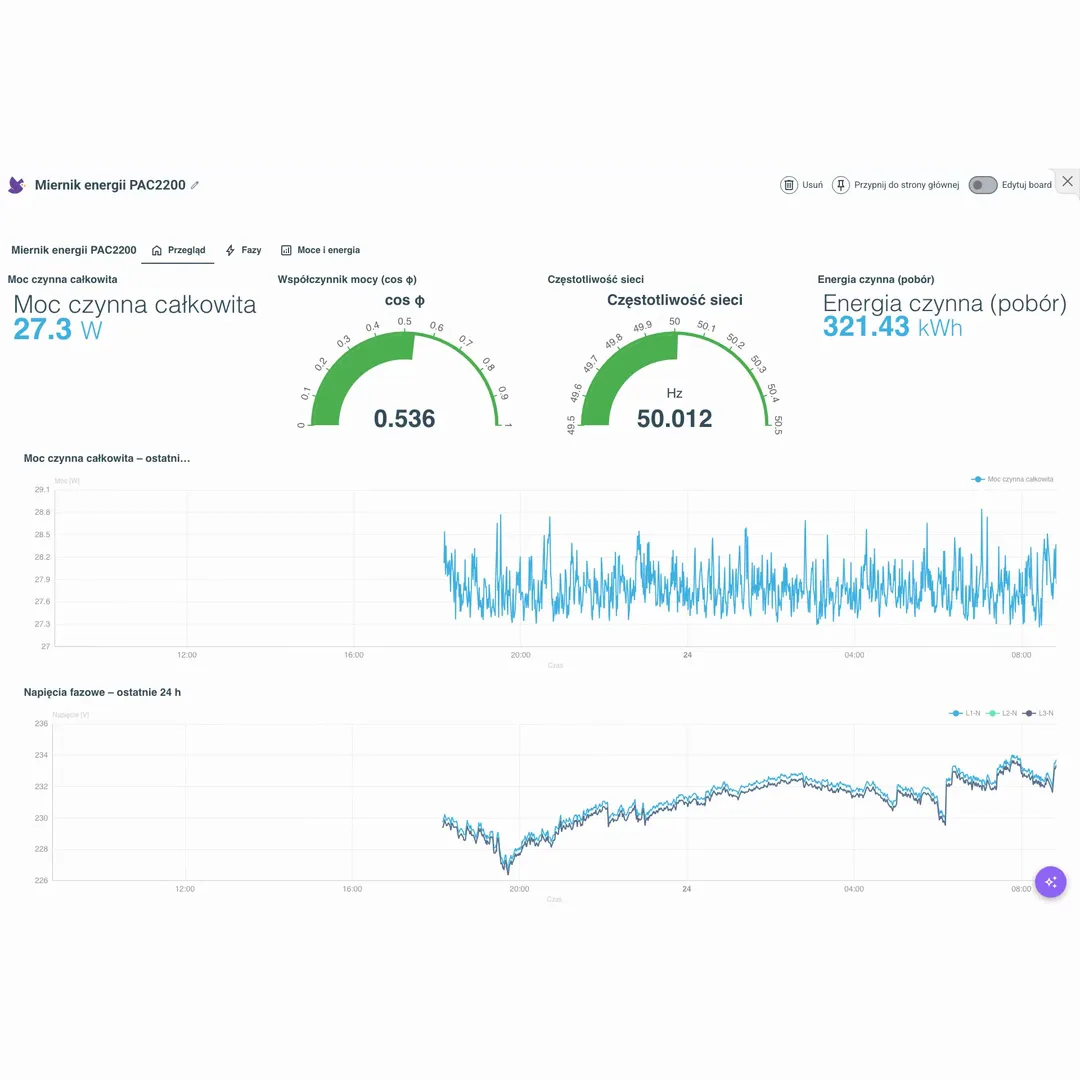The image size is (1080, 1080).
Task: Click the 27.3 W power value
Action: (58, 329)
